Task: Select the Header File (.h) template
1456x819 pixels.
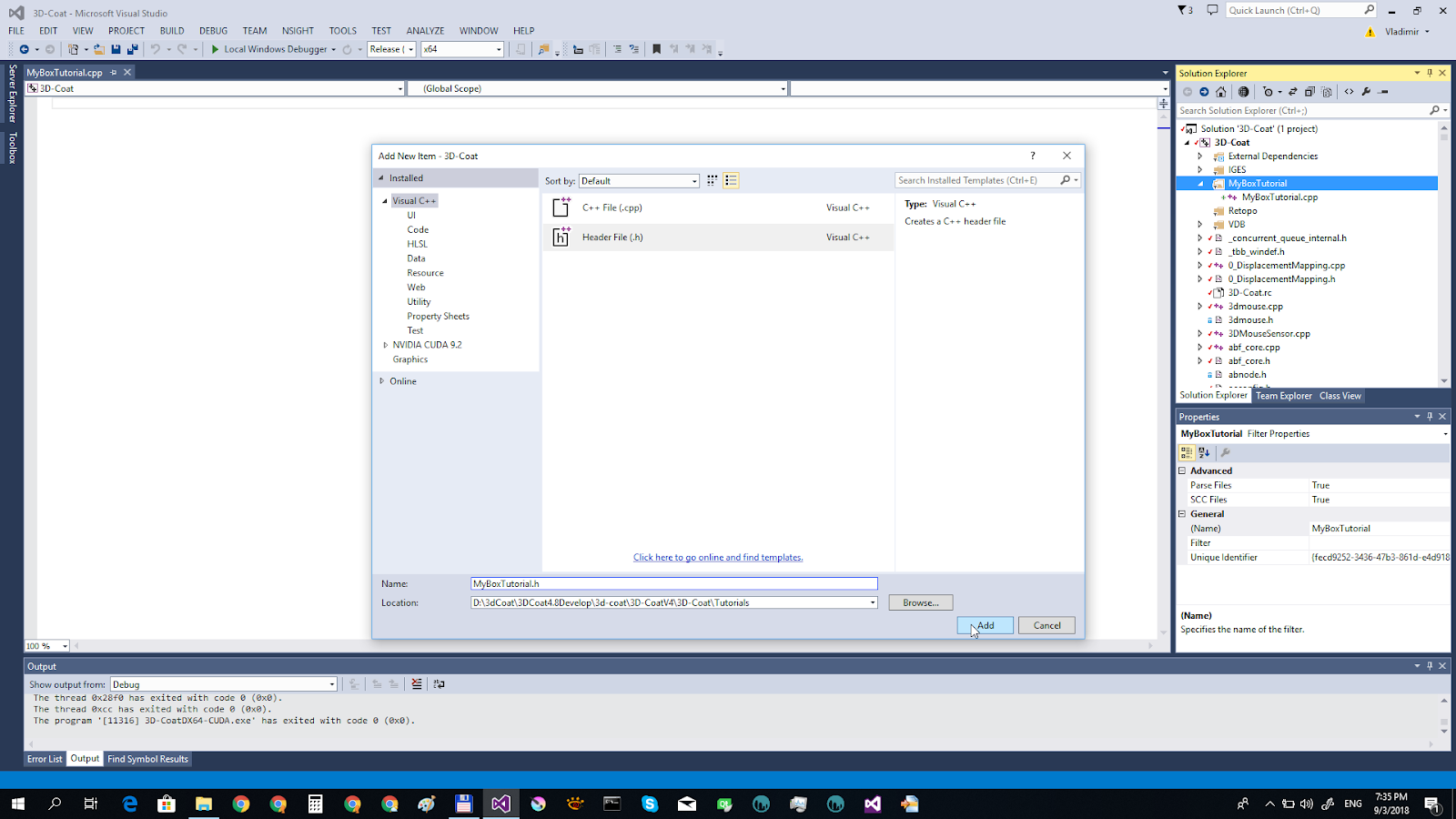Action: coord(718,237)
